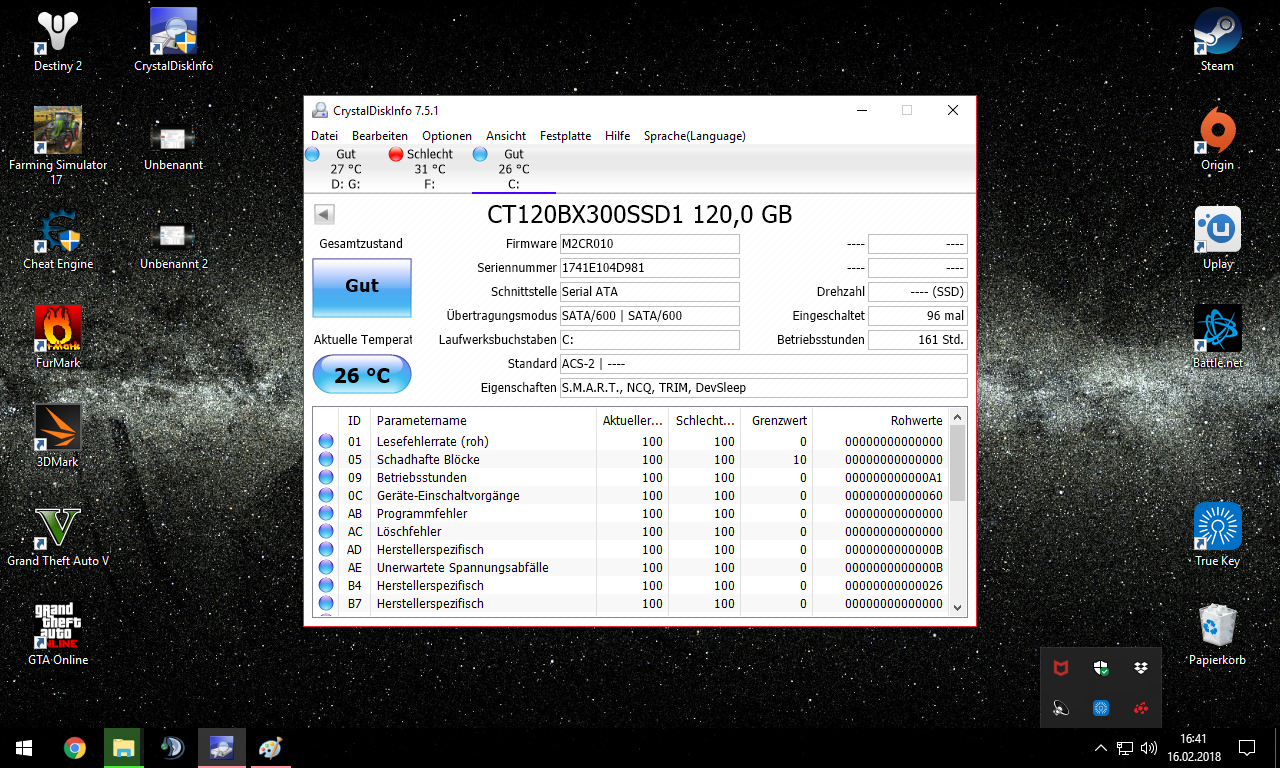The height and width of the screenshot is (768, 1280).
Task: Select Papierkorb recycle bin icon
Action: click(x=1217, y=634)
